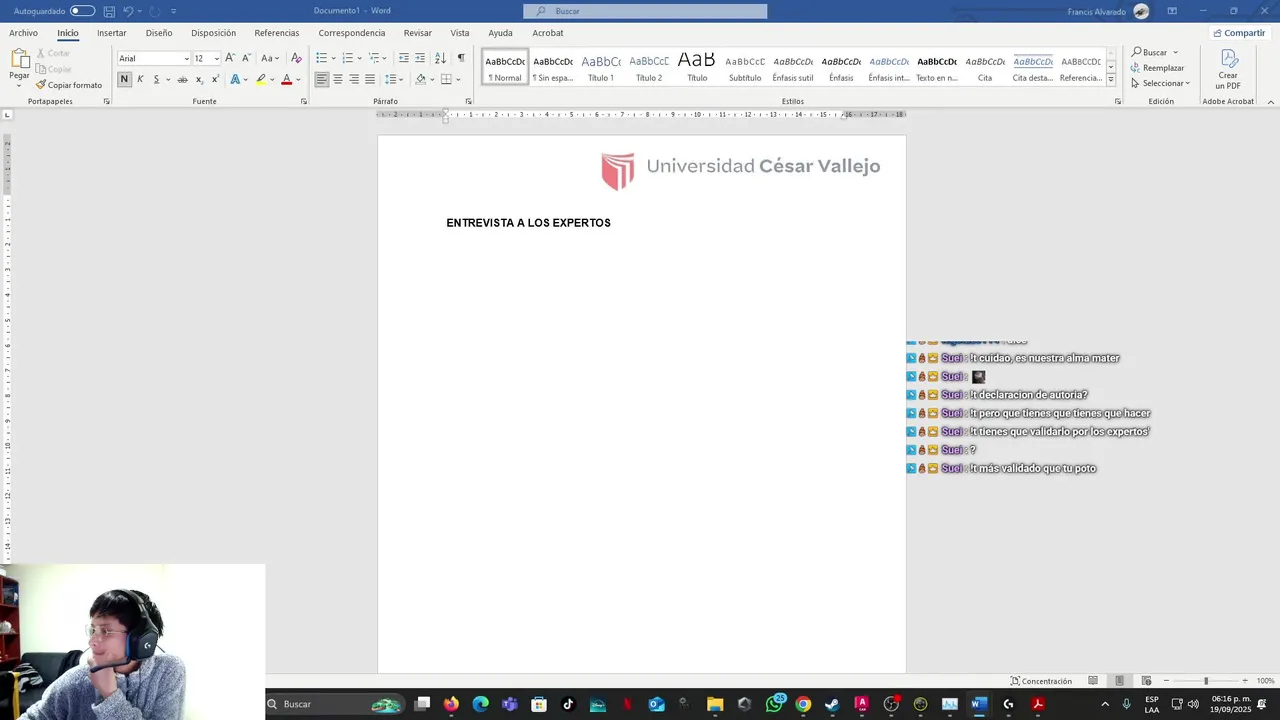Click Copiar formato button

pos(69,85)
